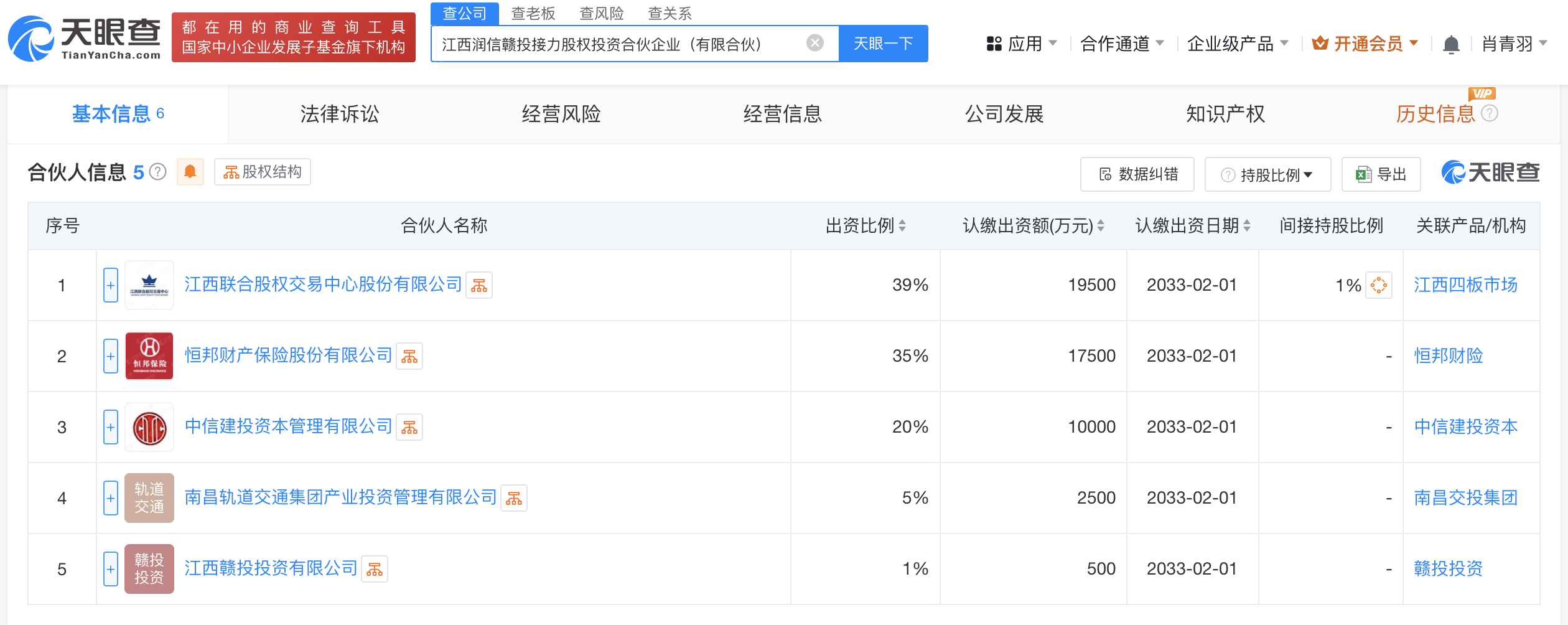This screenshot has width=1568, height=625.
Task: Open the 中信建投资本 related link
Action: (x=1465, y=427)
